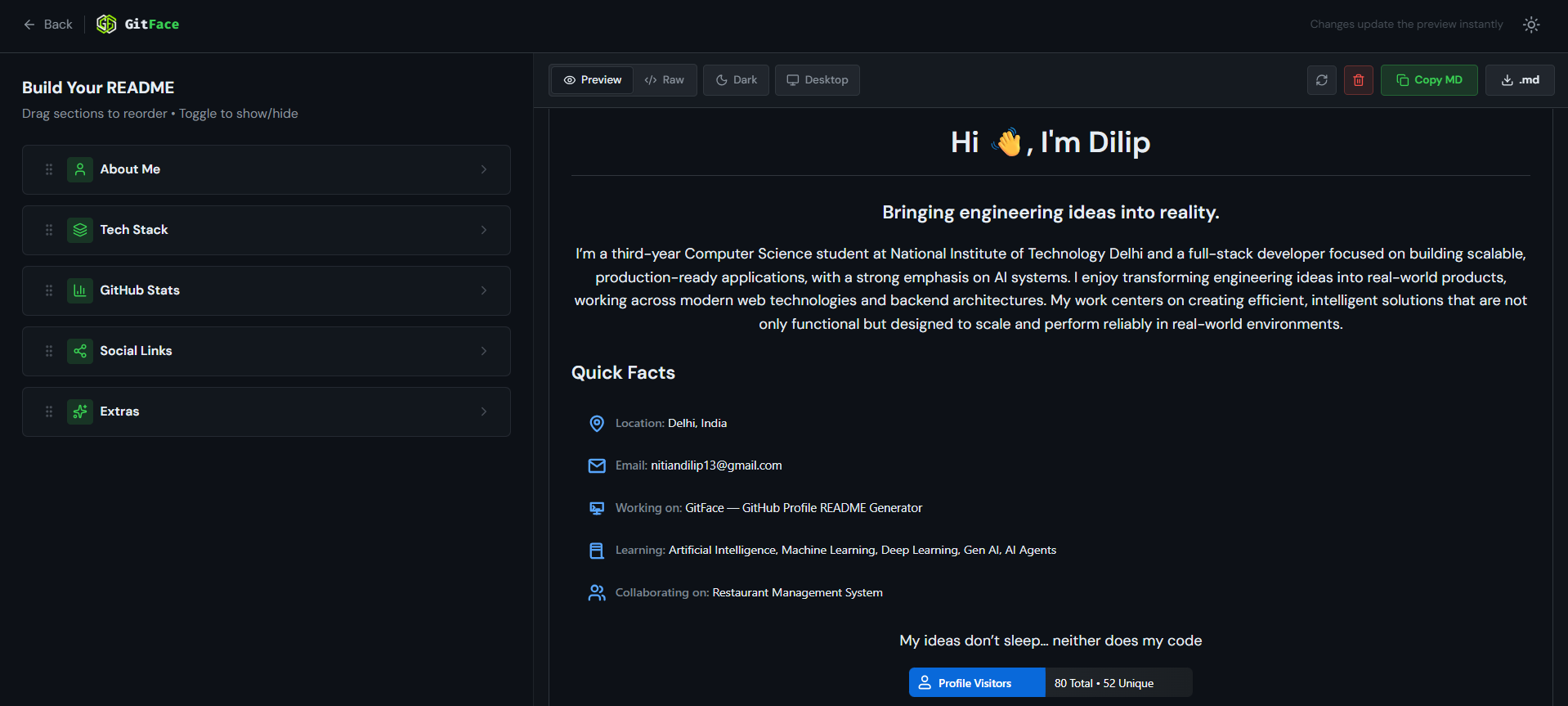Viewport: 1568px width, 706px height.
Task: Click the Working on monitor icon
Action: point(597,508)
